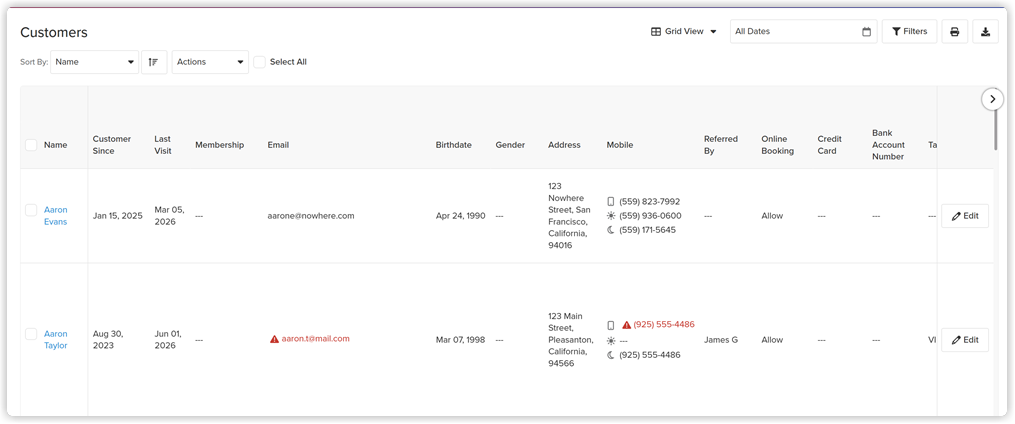Click the vertical scrollbar thumb
The height and width of the screenshot is (424, 1015).
[996, 131]
